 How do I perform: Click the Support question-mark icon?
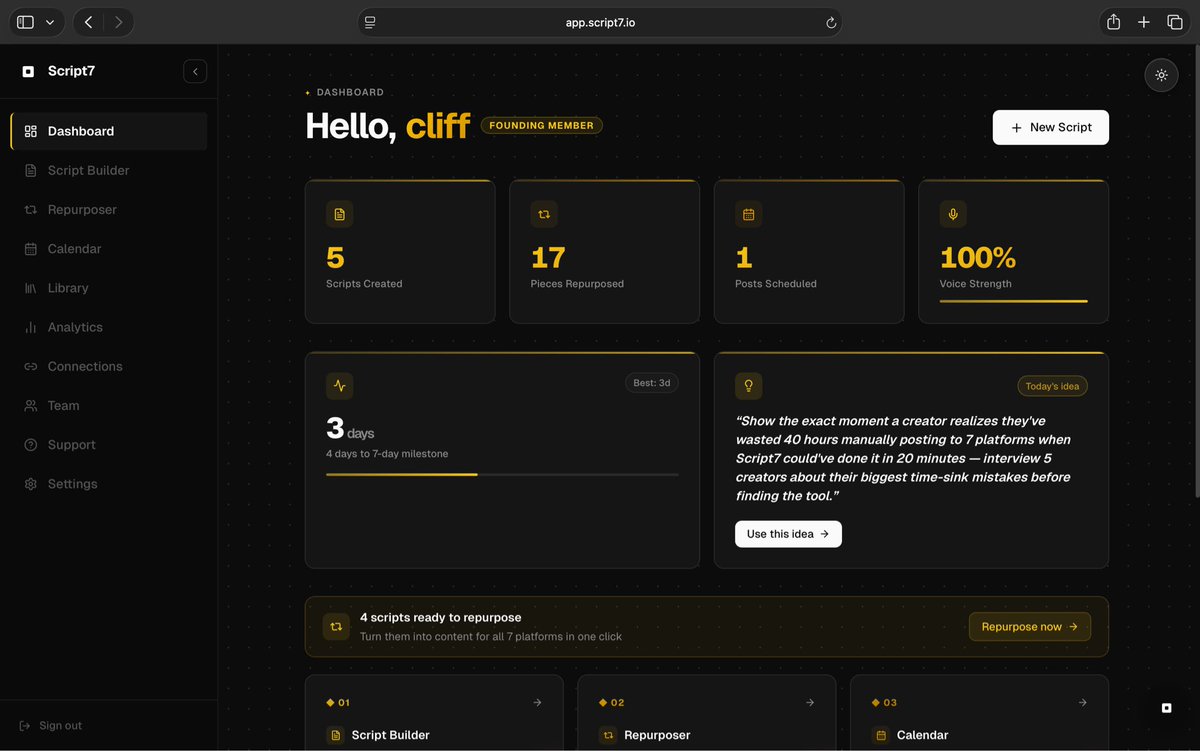[30, 445]
